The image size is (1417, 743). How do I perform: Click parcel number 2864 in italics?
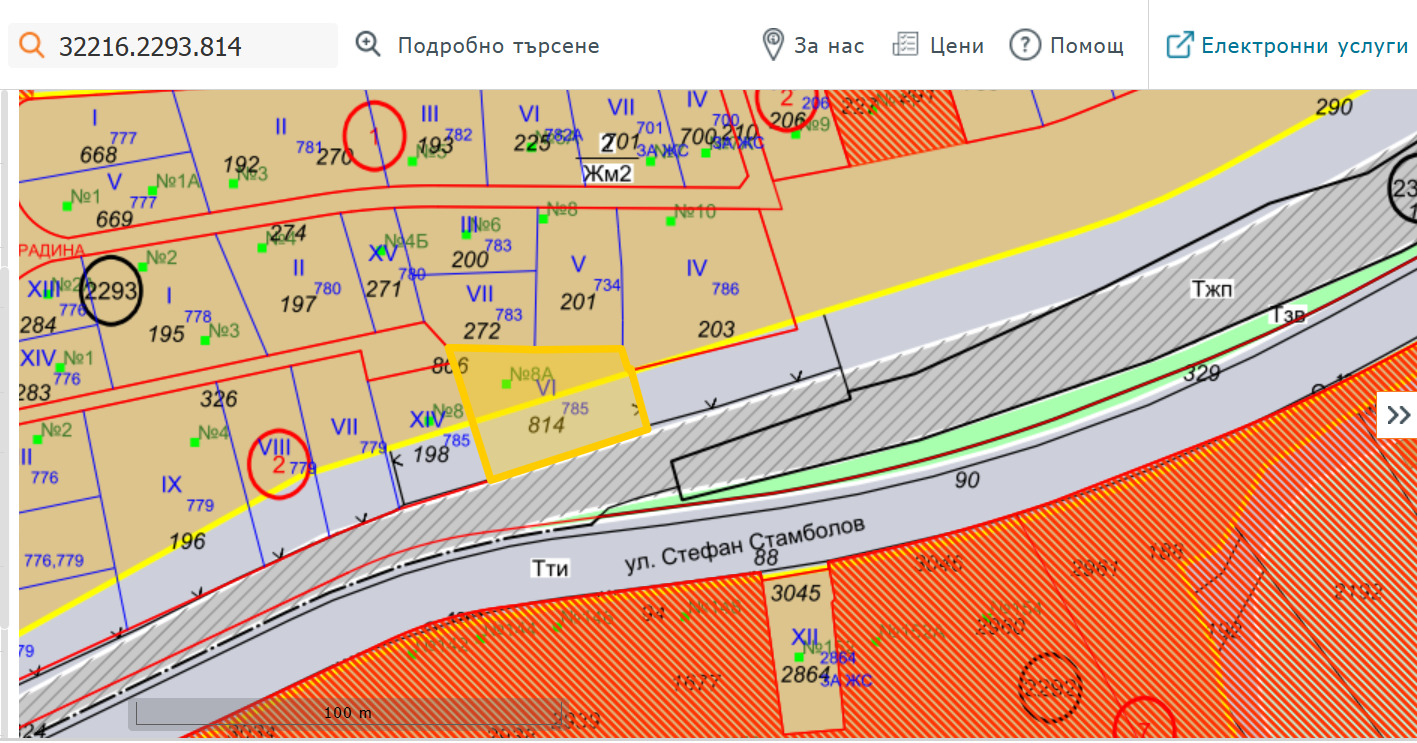805,673
